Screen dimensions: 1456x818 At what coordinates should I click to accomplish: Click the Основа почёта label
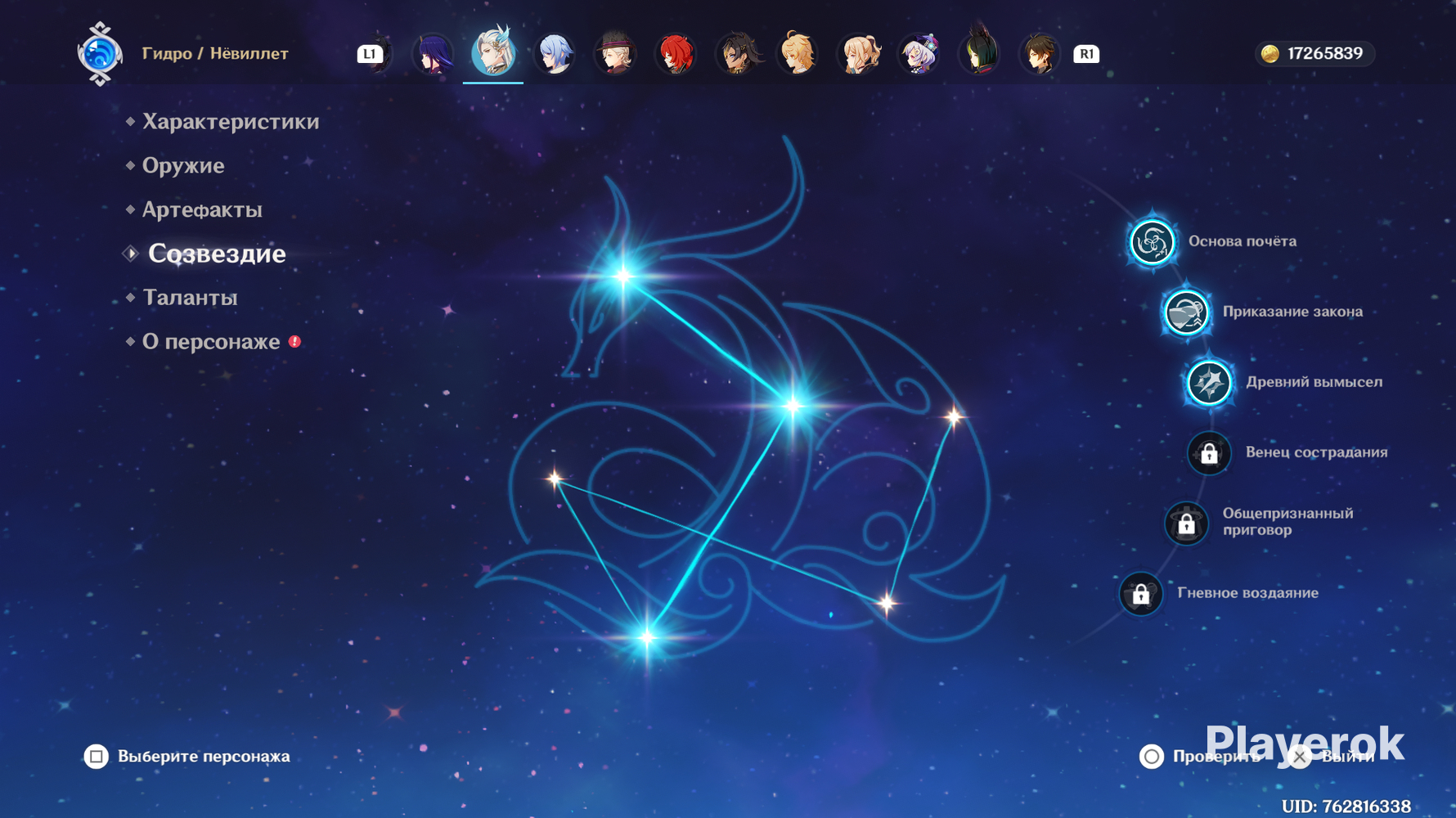point(1243,241)
